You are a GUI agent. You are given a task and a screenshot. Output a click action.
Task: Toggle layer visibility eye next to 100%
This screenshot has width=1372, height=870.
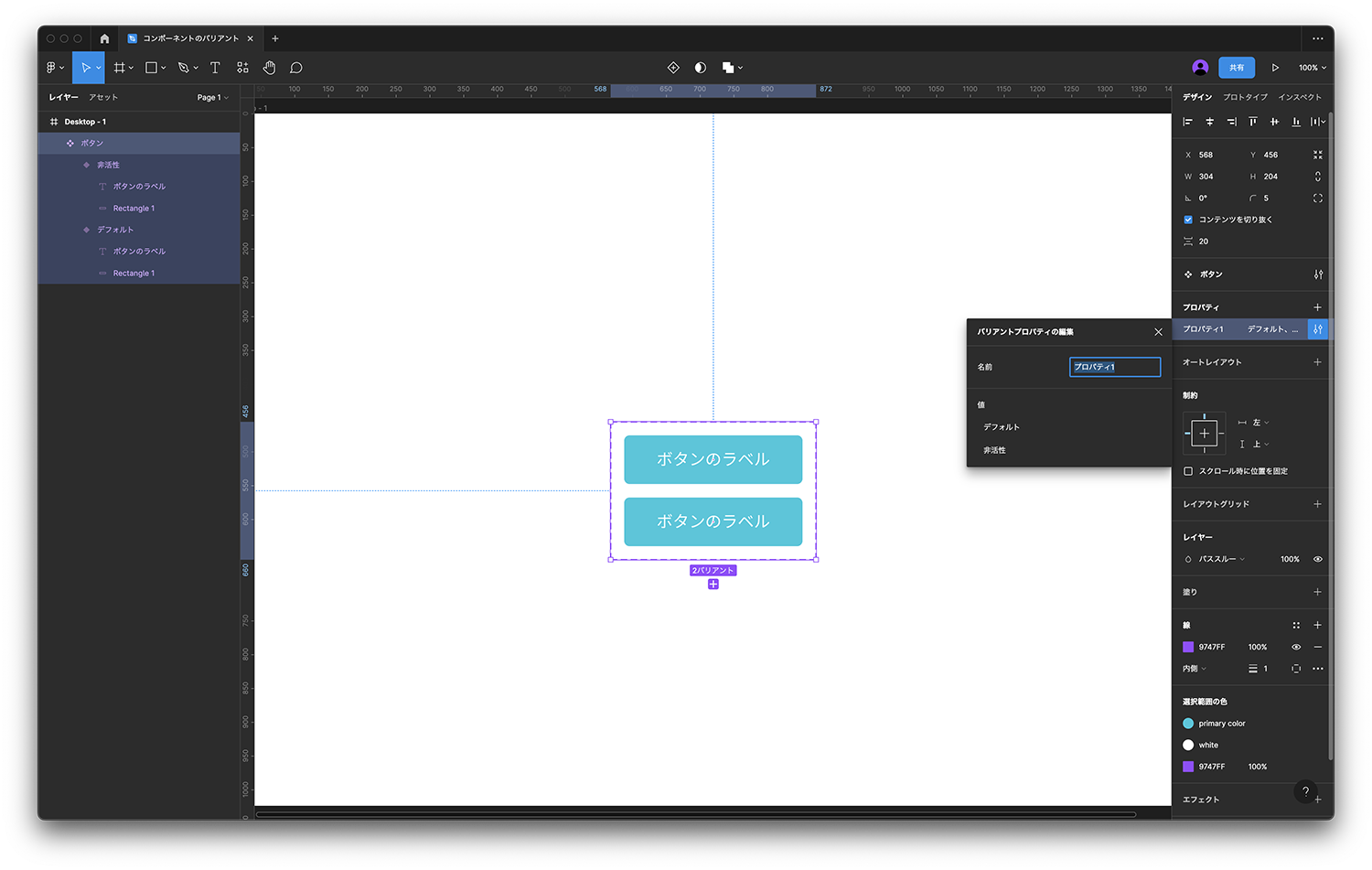point(1318,559)
